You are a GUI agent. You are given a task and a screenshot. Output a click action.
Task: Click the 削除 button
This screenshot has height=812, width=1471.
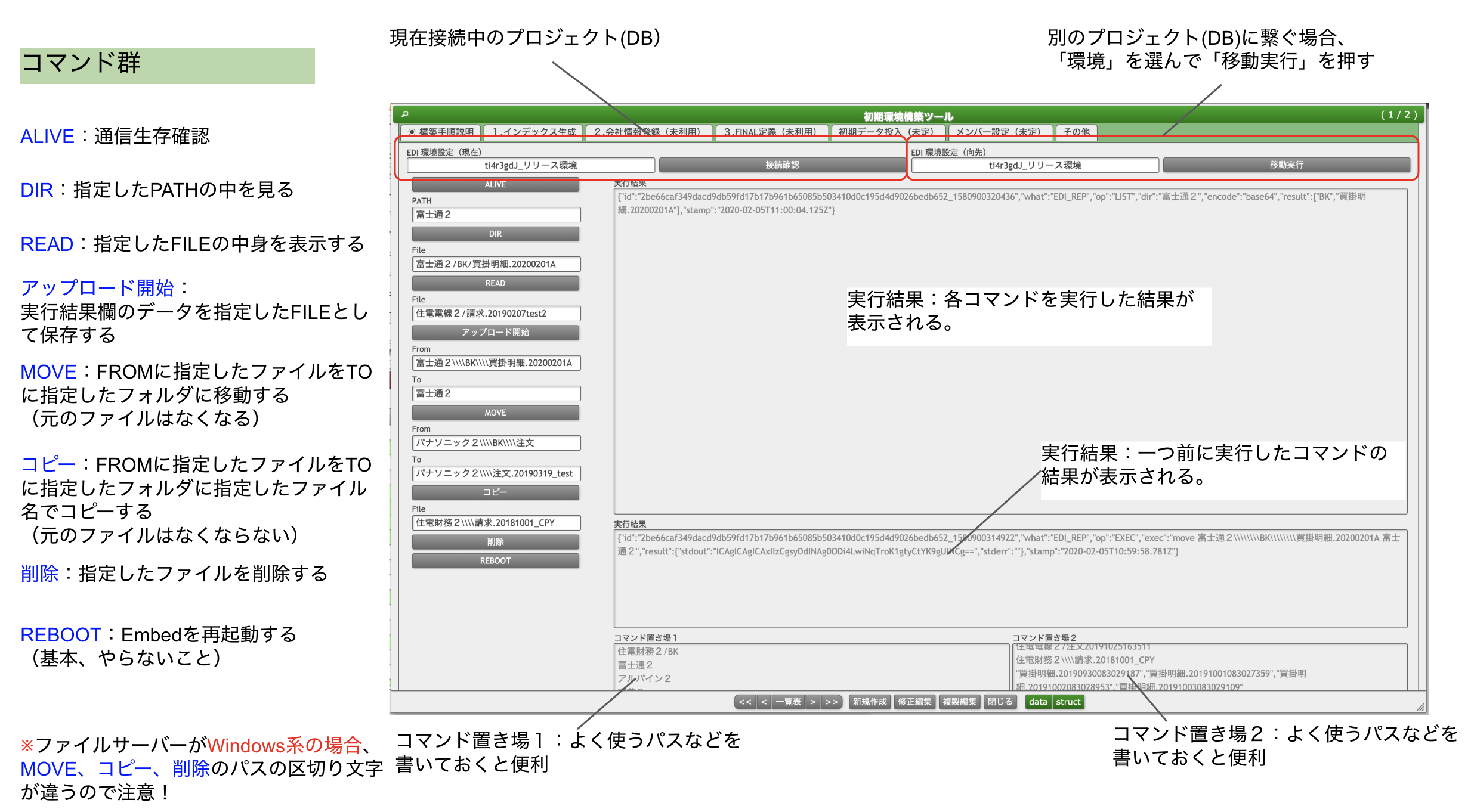point(495,542)
